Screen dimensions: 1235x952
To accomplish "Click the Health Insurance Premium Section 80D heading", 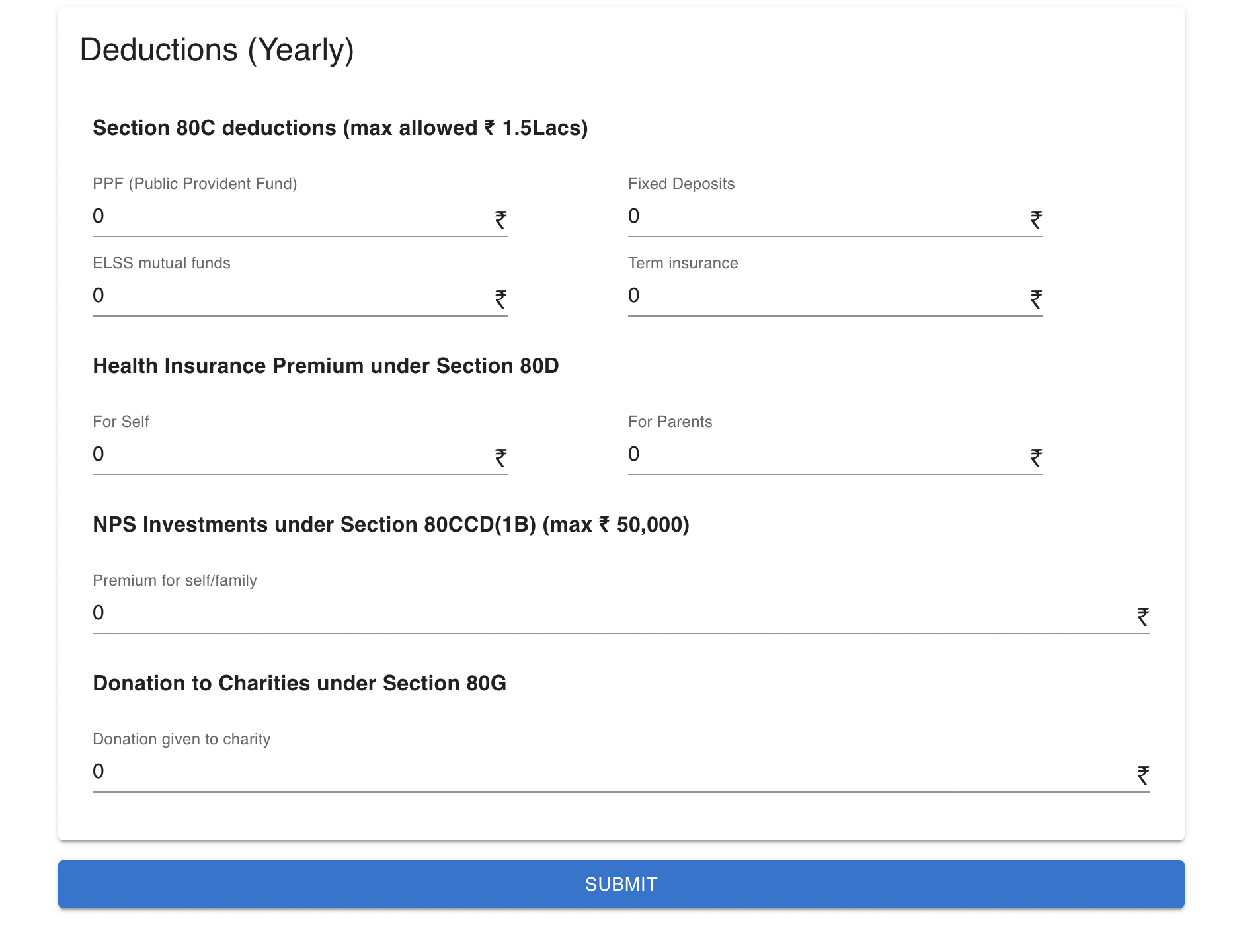I will pos(326,366).
